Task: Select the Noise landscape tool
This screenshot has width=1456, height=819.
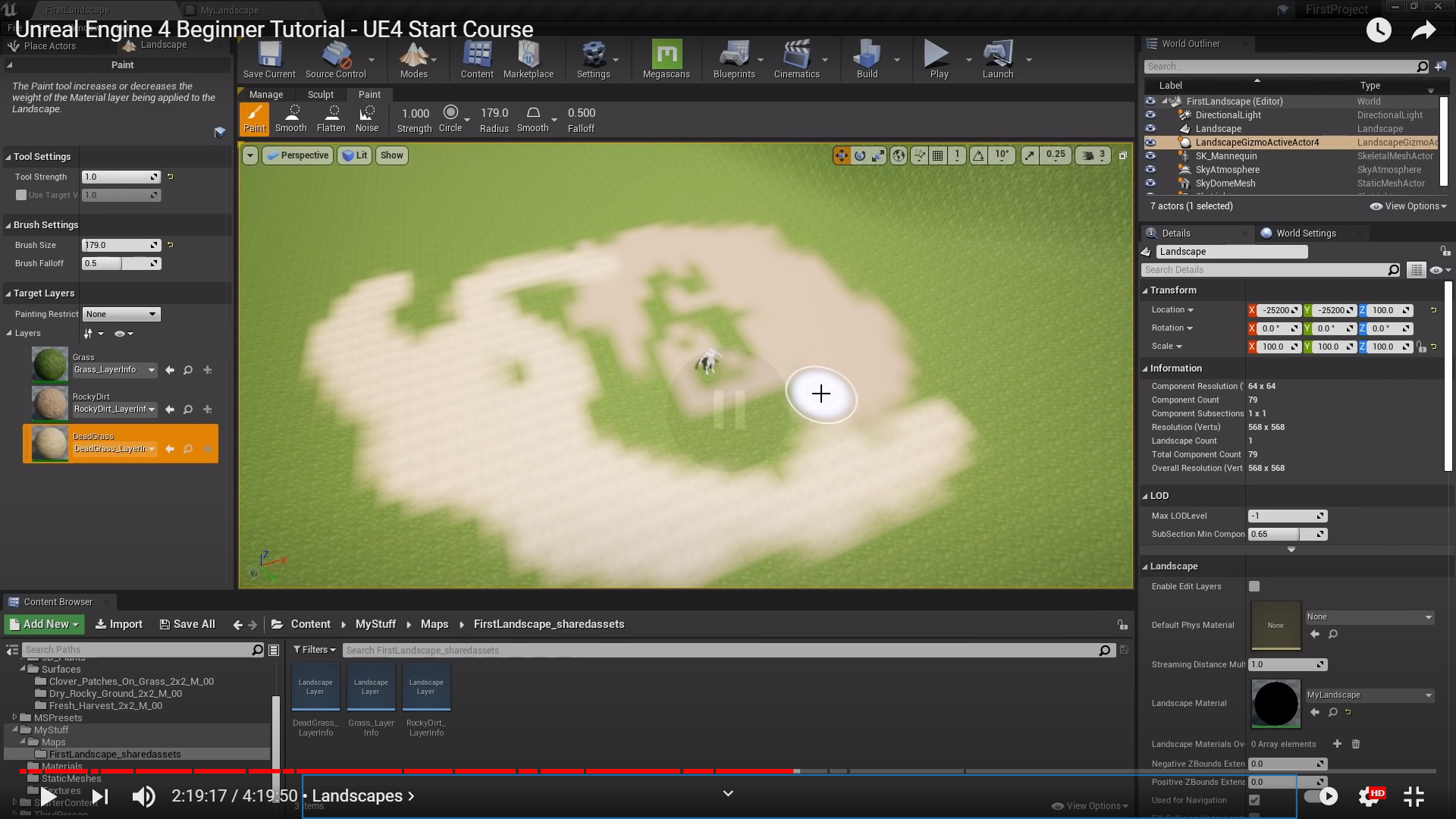Action: tap(367, 119)
